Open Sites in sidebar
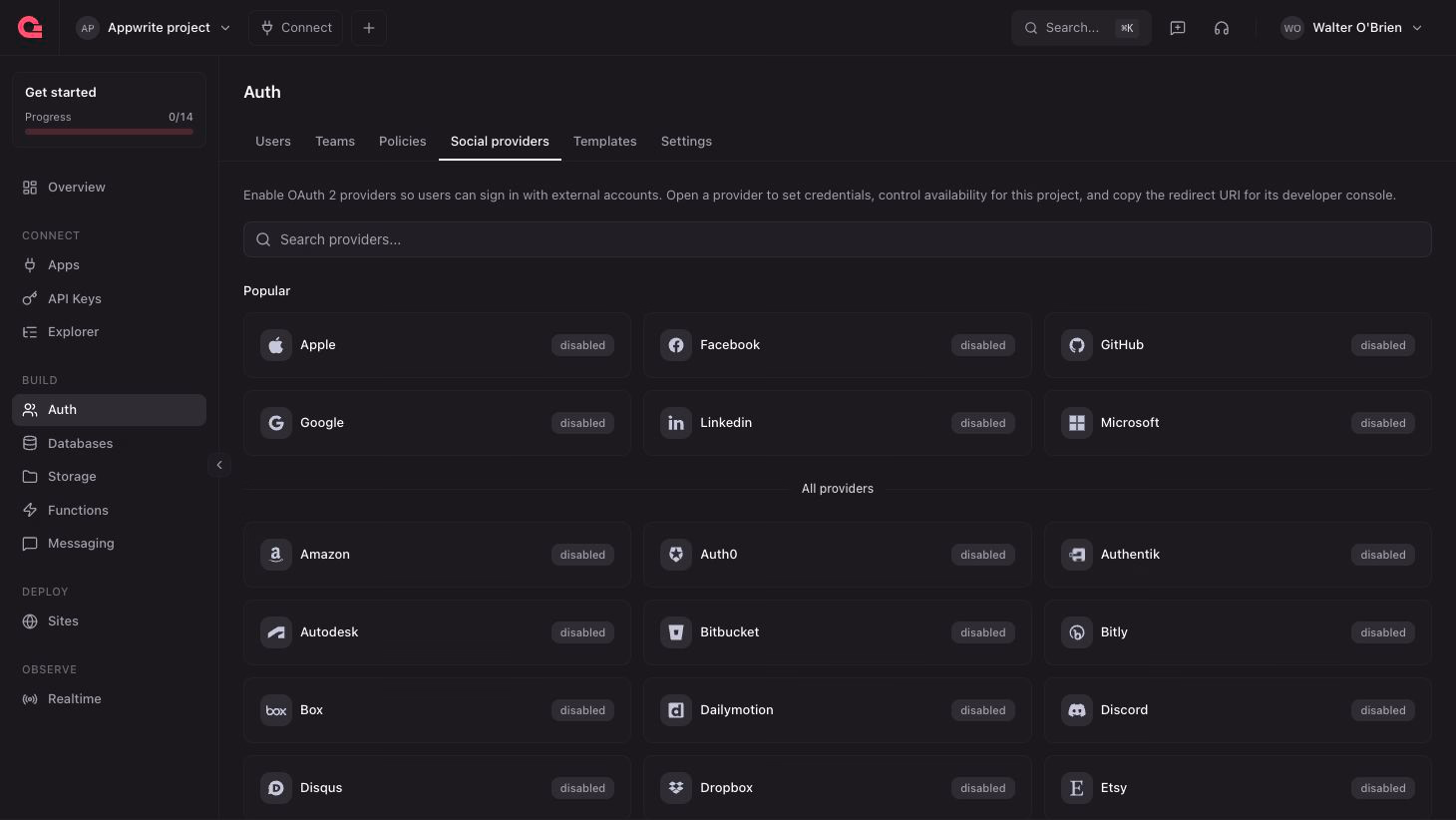Image resolution: width=1456 pixels, height=820 pixels. (x=110, y=621)
